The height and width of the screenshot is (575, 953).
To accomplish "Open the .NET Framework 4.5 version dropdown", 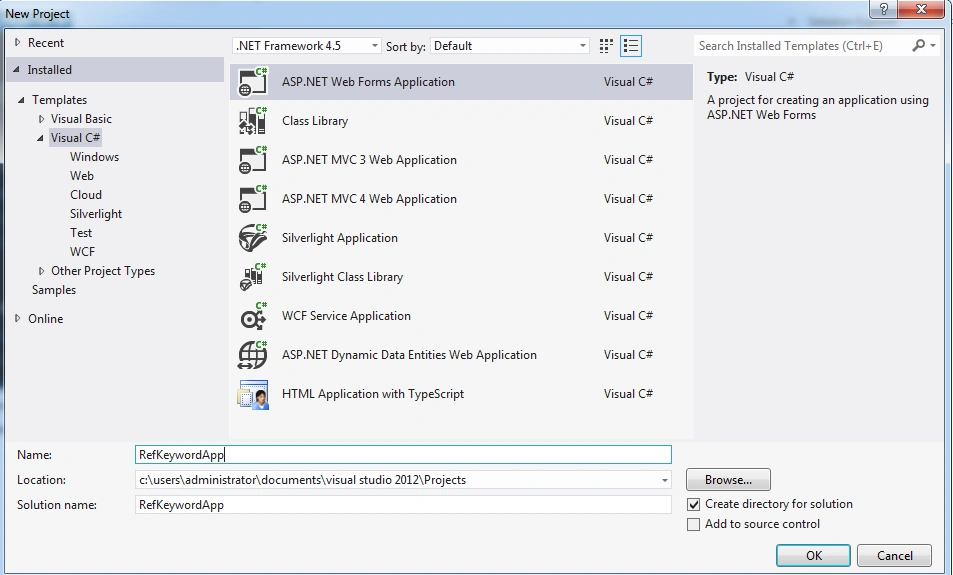I will [307, 46].
